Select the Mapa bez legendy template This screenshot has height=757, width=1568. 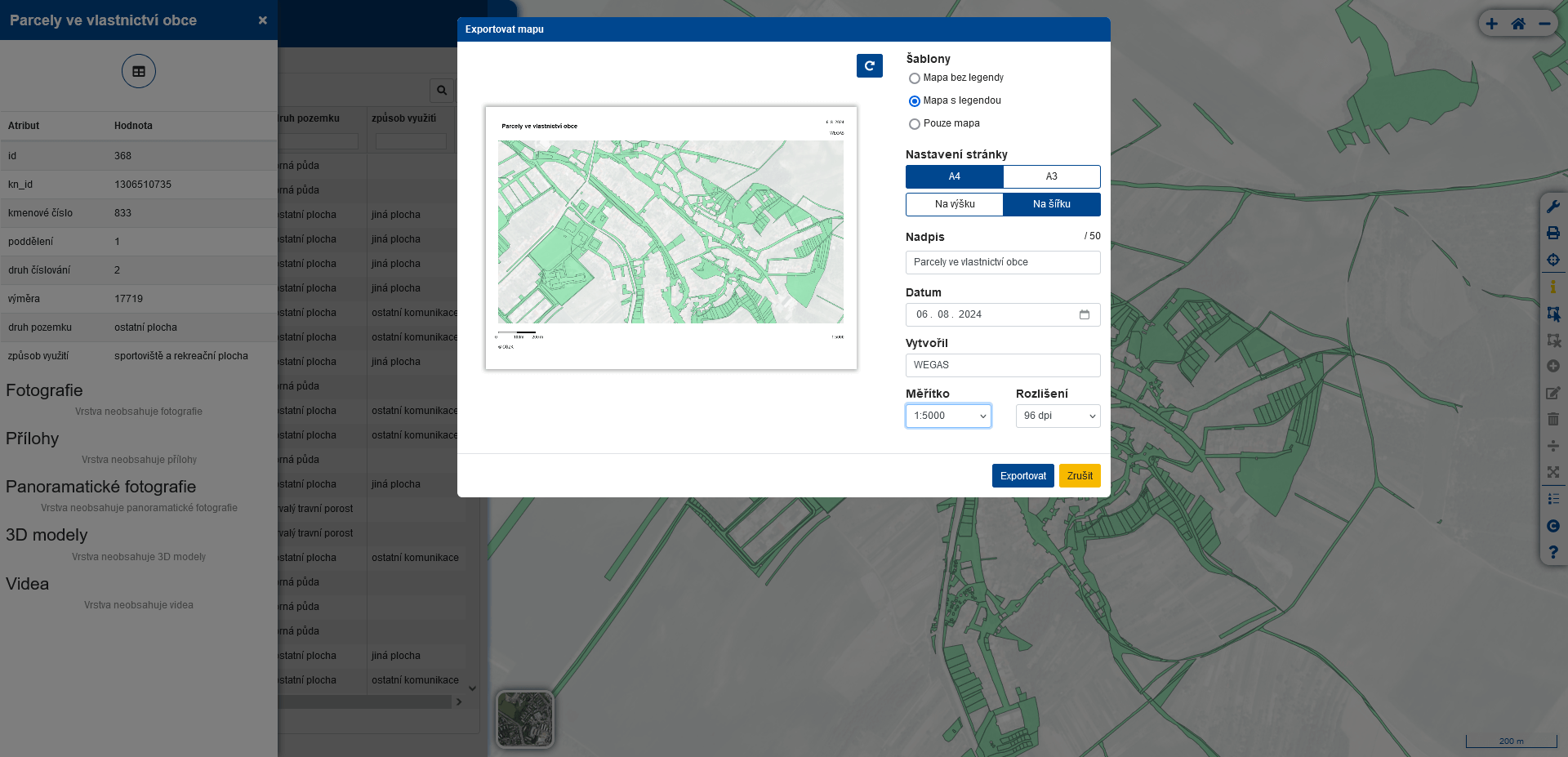[915, 78]
